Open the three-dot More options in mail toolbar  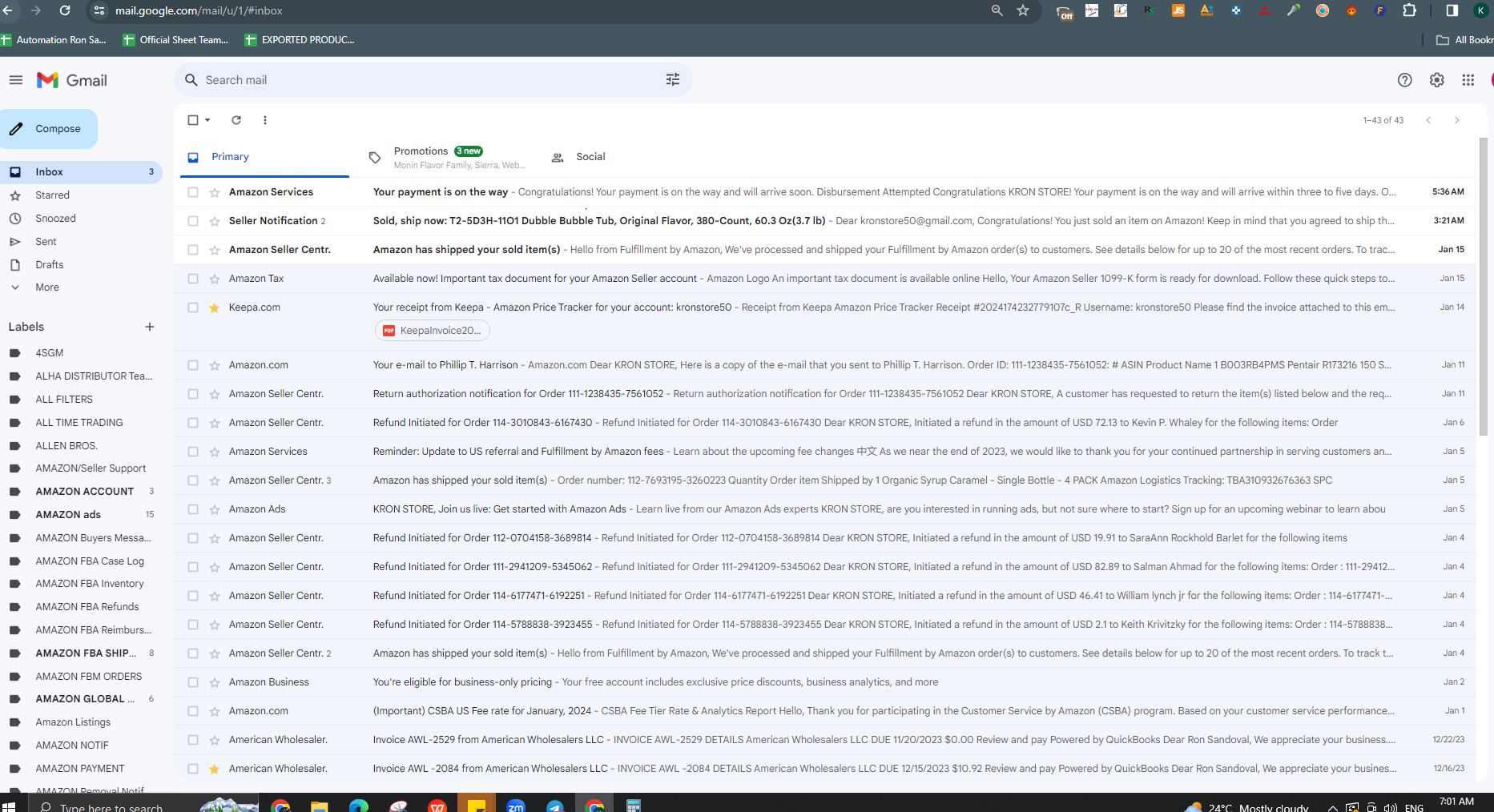tap(265, 120)
